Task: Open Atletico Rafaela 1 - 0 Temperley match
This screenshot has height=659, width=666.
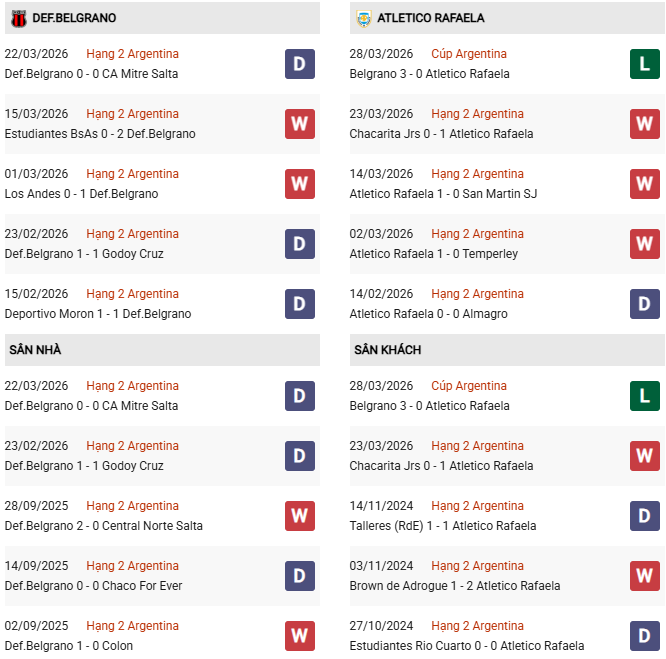Action: [x=433, y=254]
